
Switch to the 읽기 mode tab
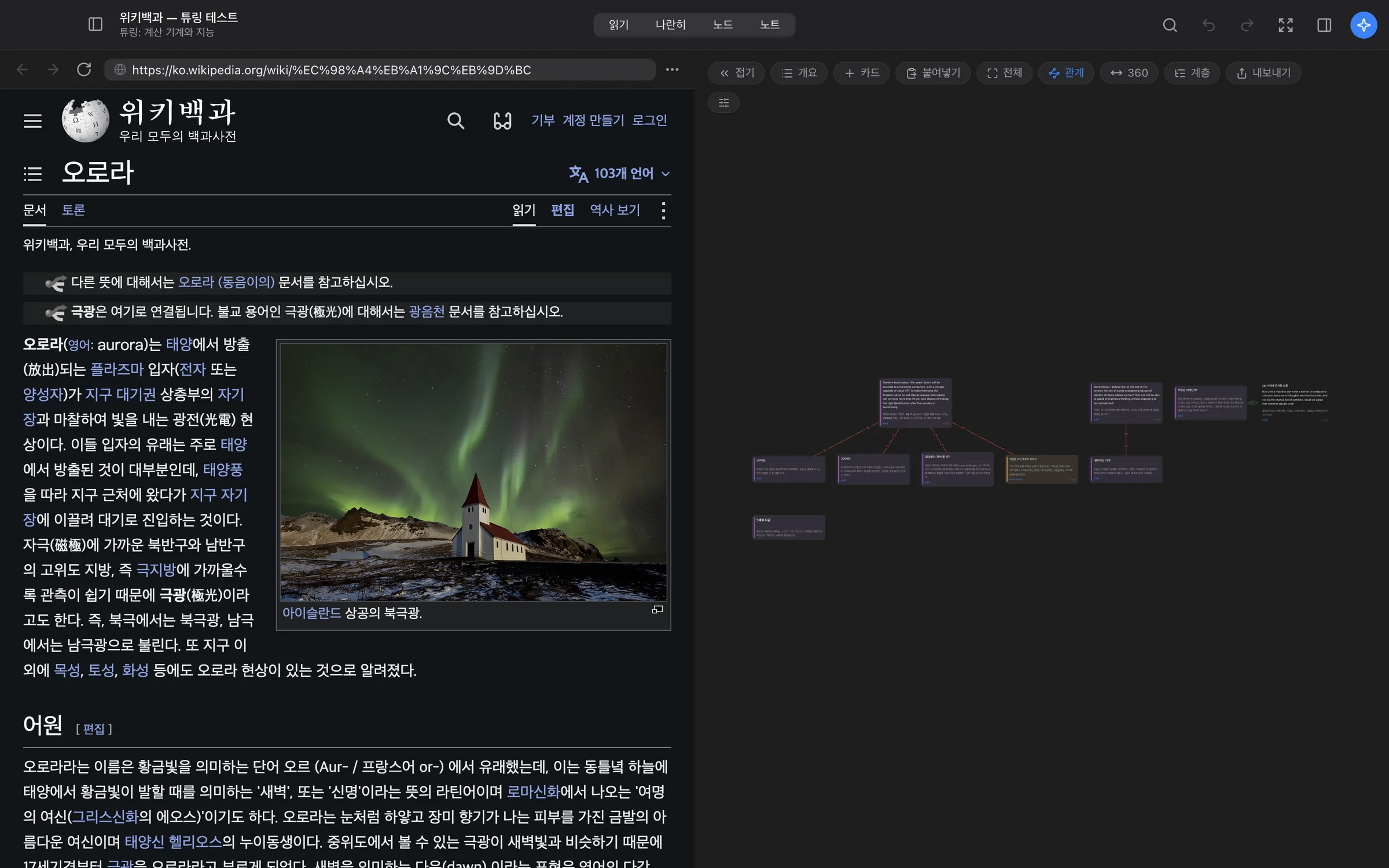[x=619, y=25]
